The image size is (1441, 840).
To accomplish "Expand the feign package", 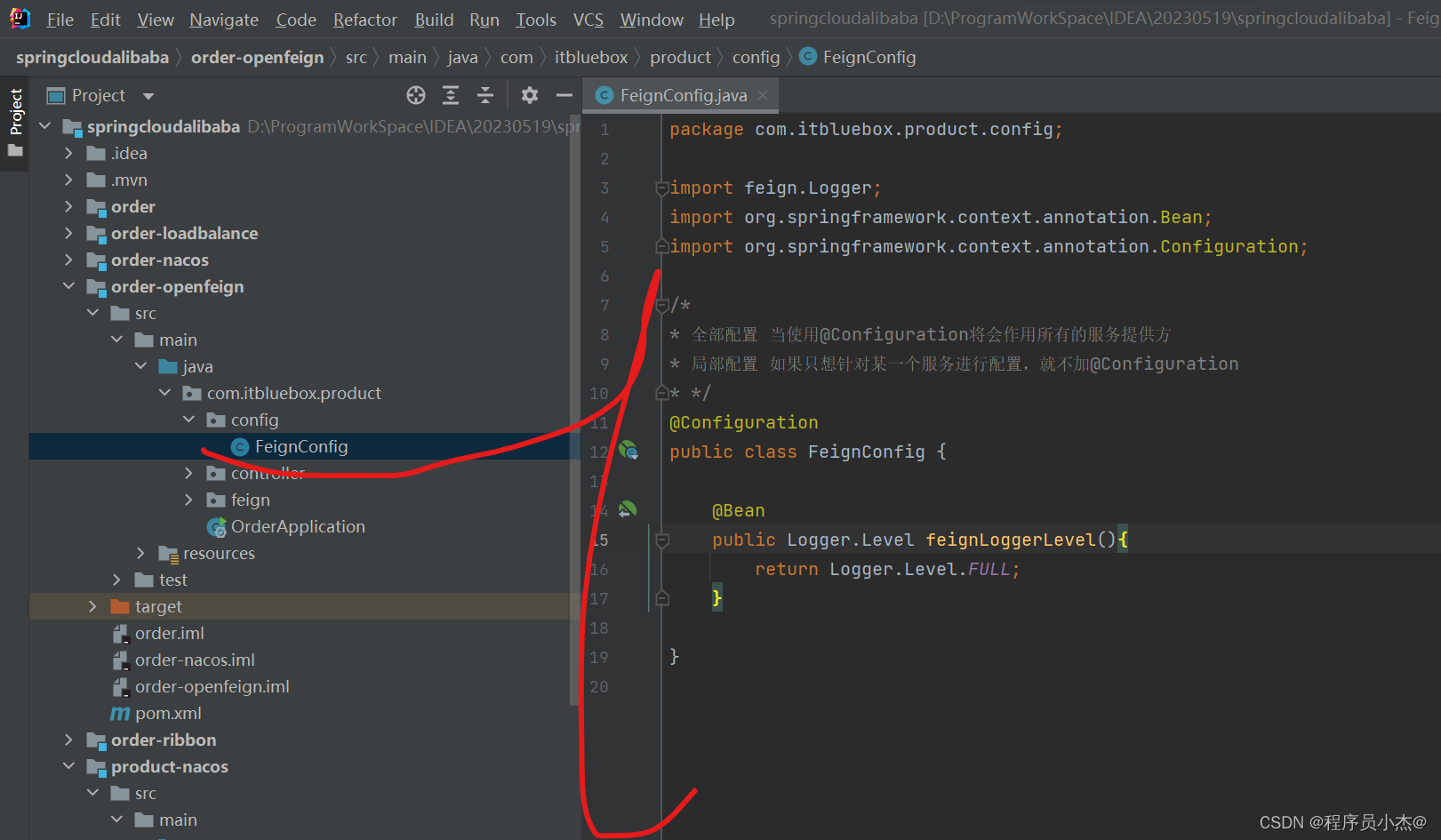I will click(188, 500).
